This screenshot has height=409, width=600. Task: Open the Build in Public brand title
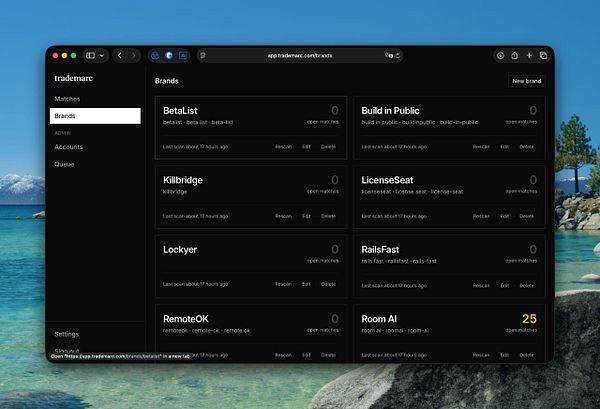pyautogui.click(x=390, y=111)
